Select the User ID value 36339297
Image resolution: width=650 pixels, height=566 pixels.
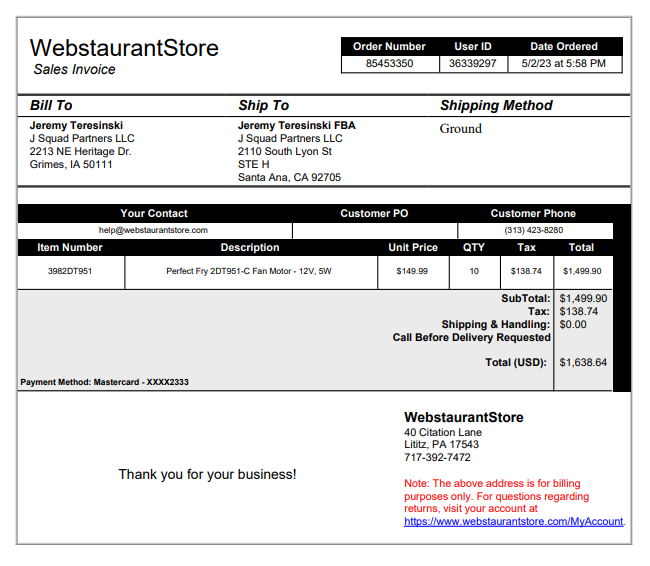pyautogui.click(x=473, y=63)
